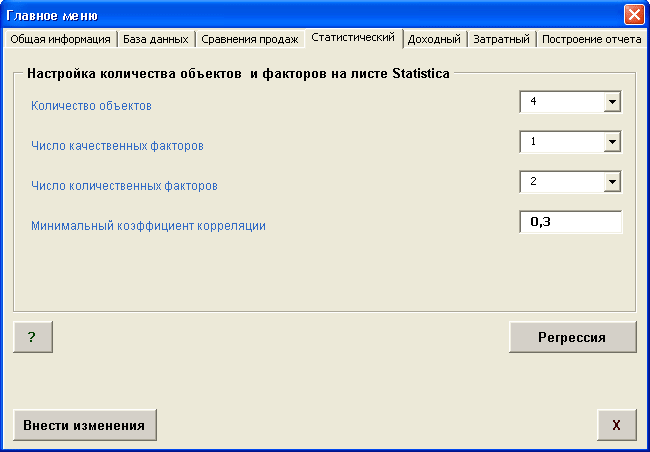
Task: Click the Внести изменения button
Action: (85, 425)
